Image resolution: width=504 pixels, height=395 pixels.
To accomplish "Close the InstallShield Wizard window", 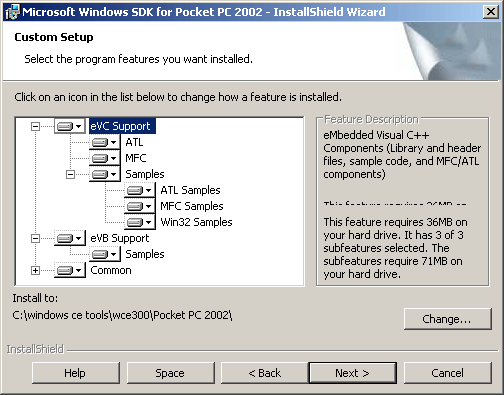I will [491, 12].
